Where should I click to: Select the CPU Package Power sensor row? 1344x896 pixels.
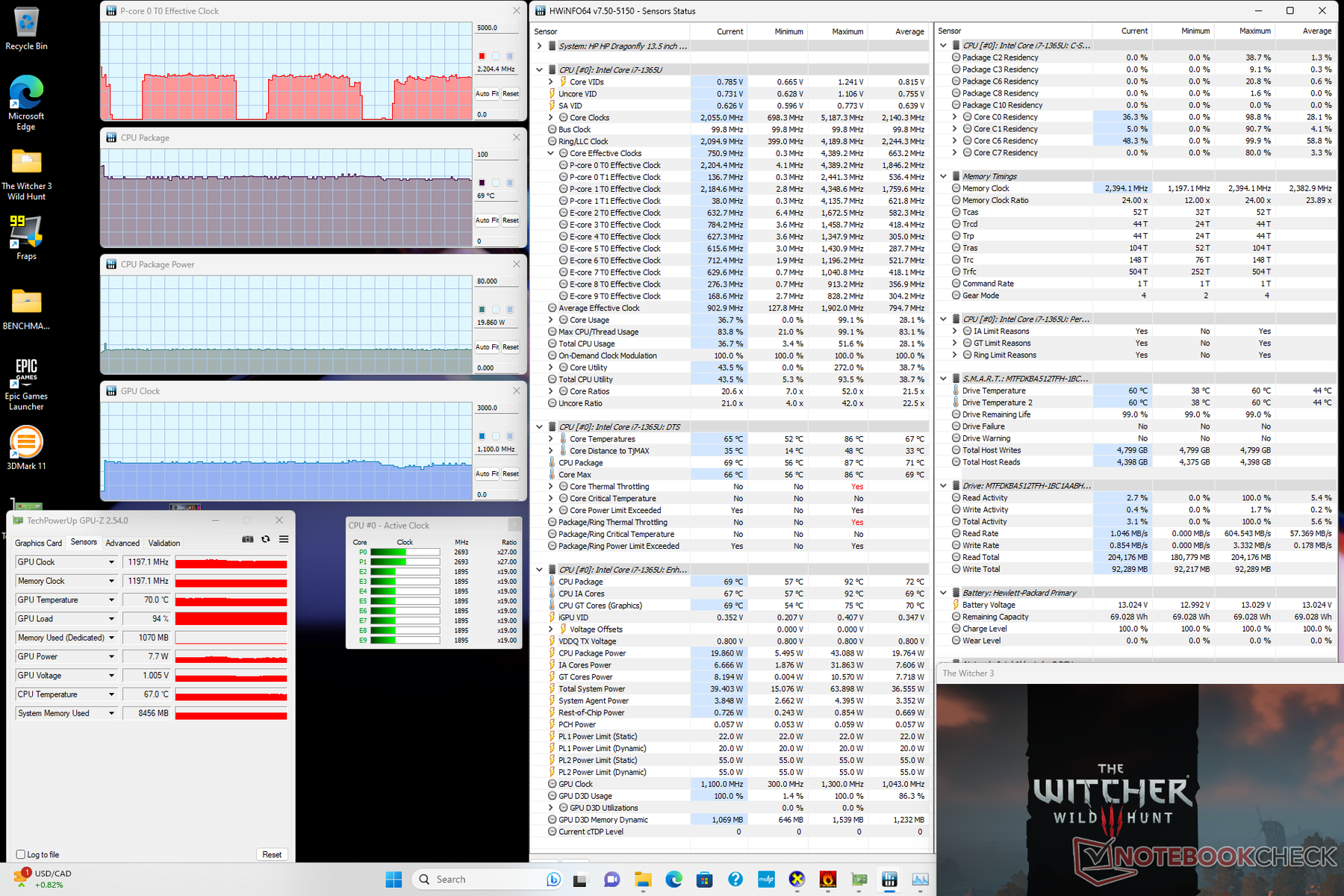(731, 653)
